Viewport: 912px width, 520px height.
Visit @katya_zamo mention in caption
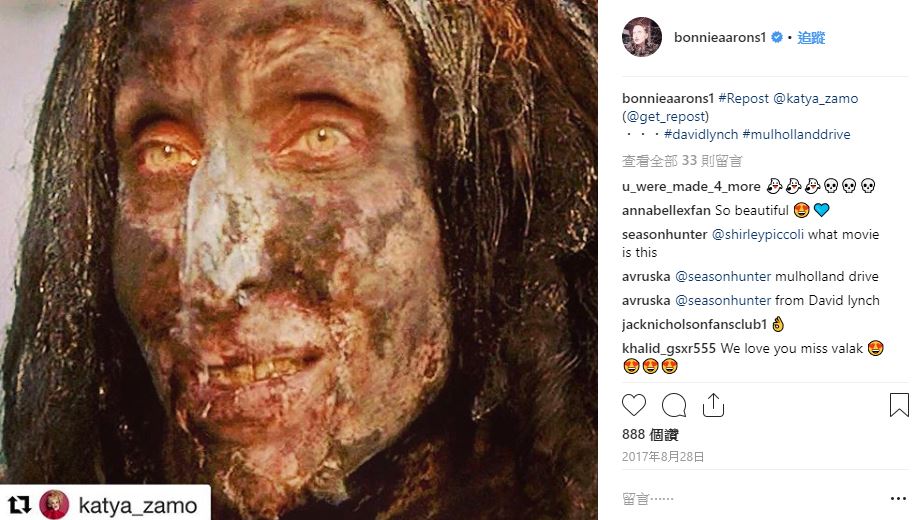815,99
